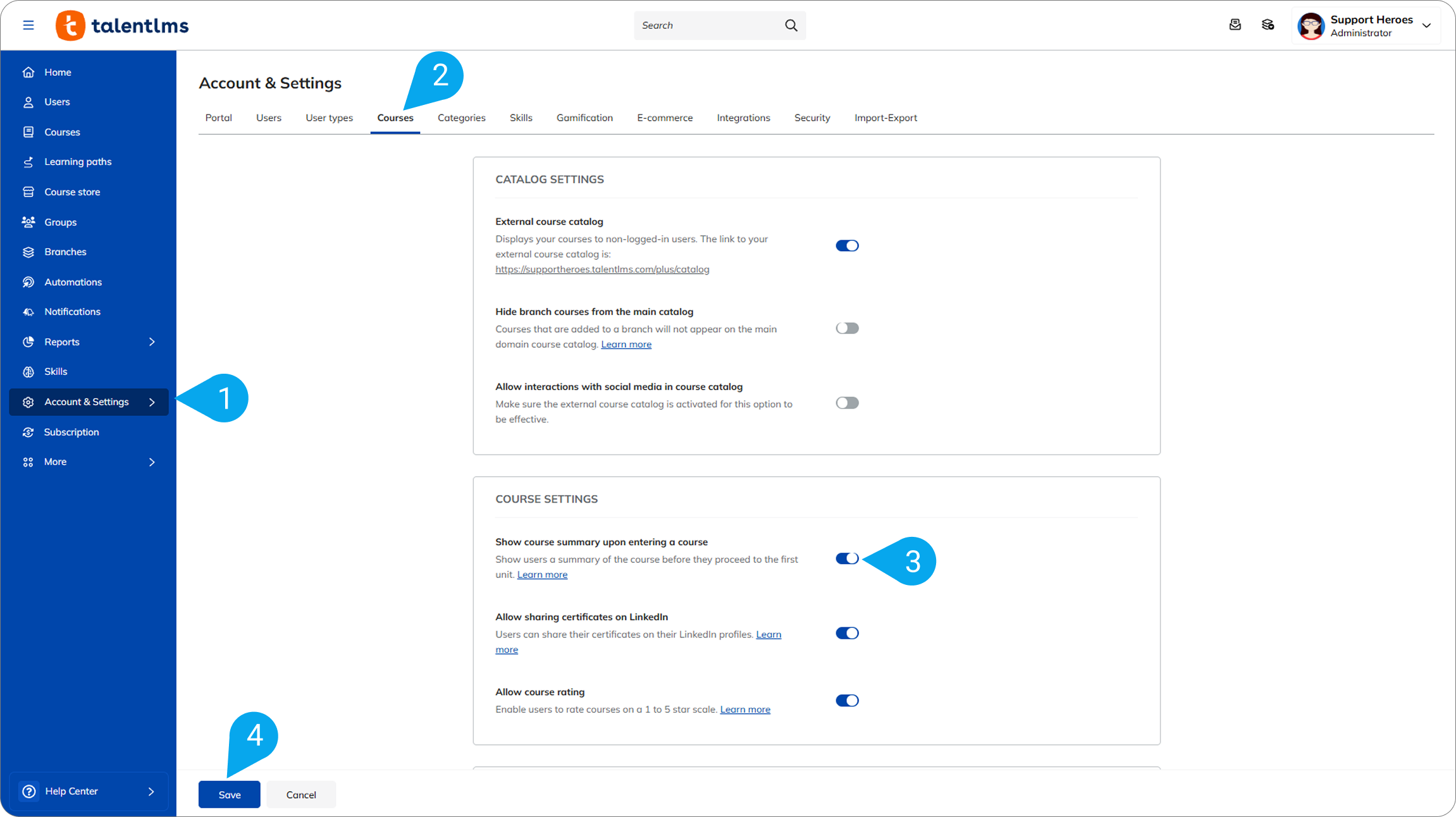The height and width of the screenshot is (817, 1456).
Task: Click the hamburger menu icon
Action: click(28, 25)
